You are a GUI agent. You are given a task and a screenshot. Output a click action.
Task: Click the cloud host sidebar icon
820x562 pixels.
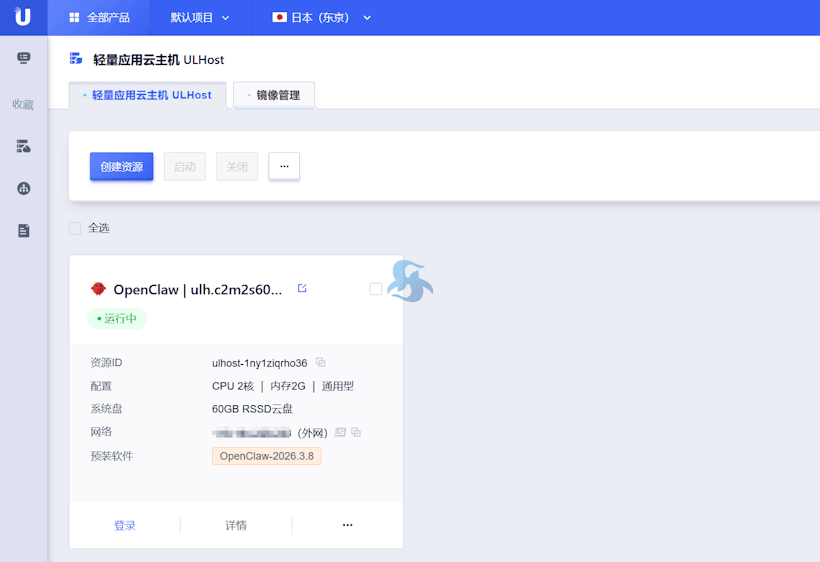(x=24, y=146)
